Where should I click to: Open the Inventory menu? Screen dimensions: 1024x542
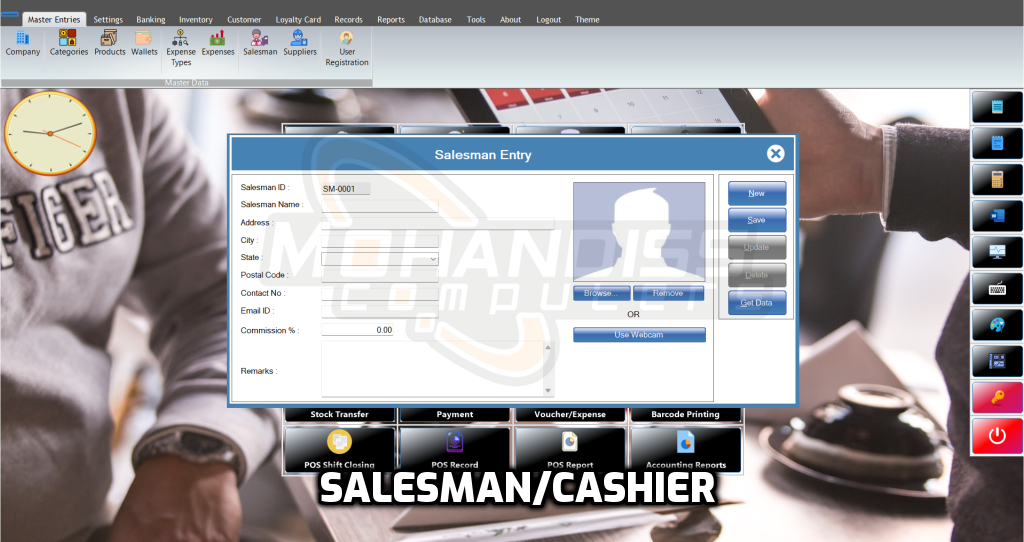click(196, 20)
